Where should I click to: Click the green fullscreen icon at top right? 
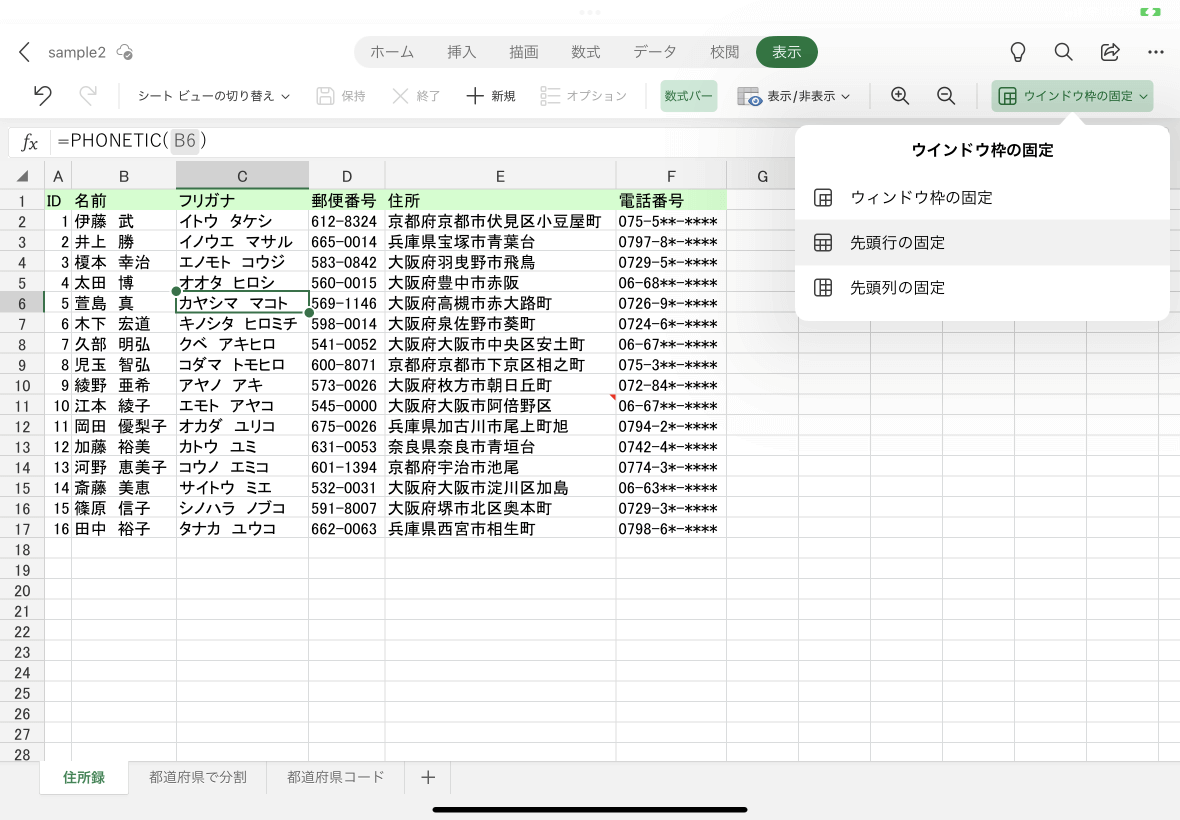[x=1150, y=12]
